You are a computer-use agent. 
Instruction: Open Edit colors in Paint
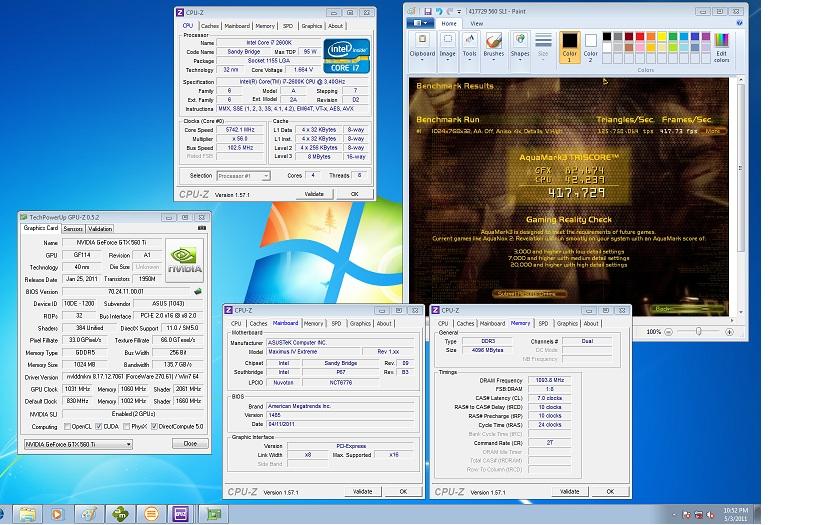point(722,47)
